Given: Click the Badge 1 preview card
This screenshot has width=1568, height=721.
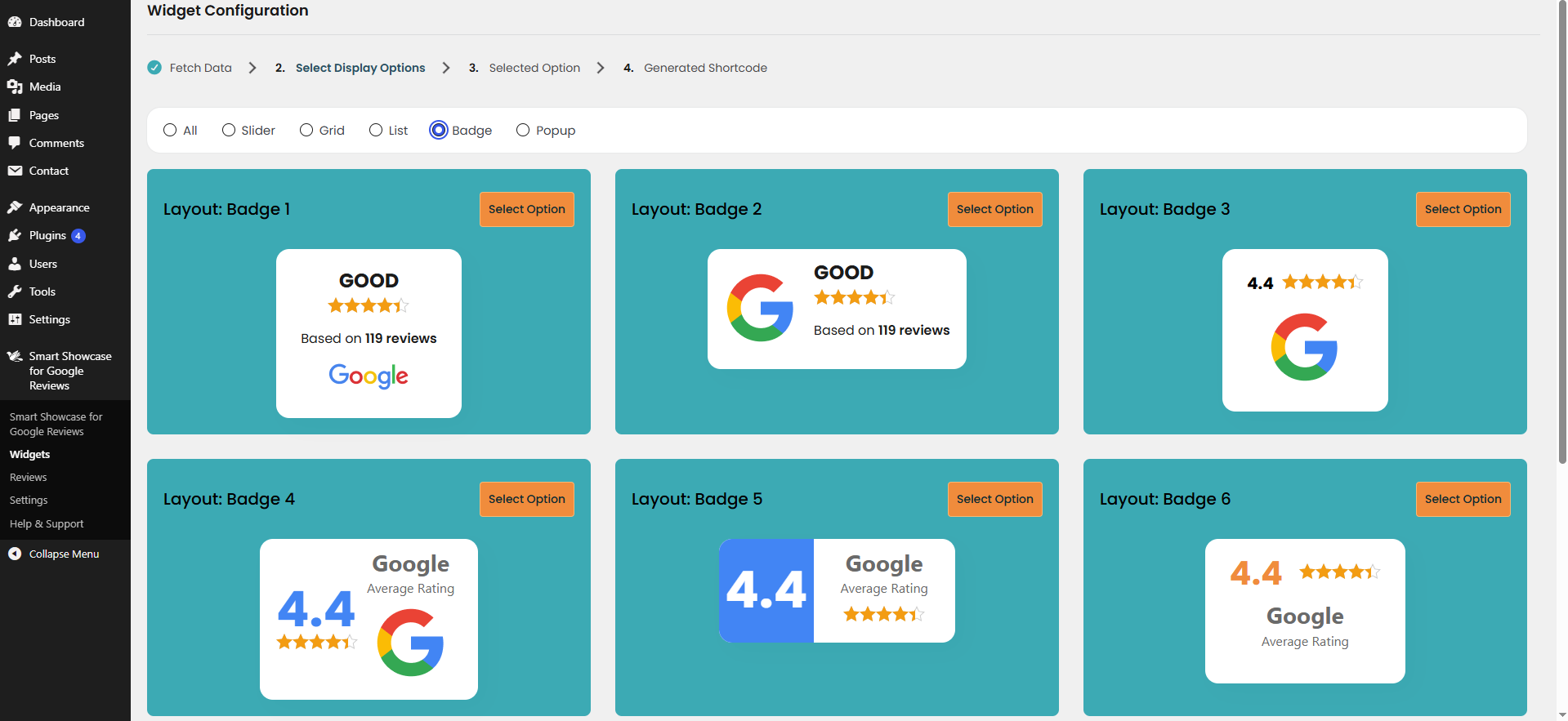Looking at the screenshot, I should (369, 333).
